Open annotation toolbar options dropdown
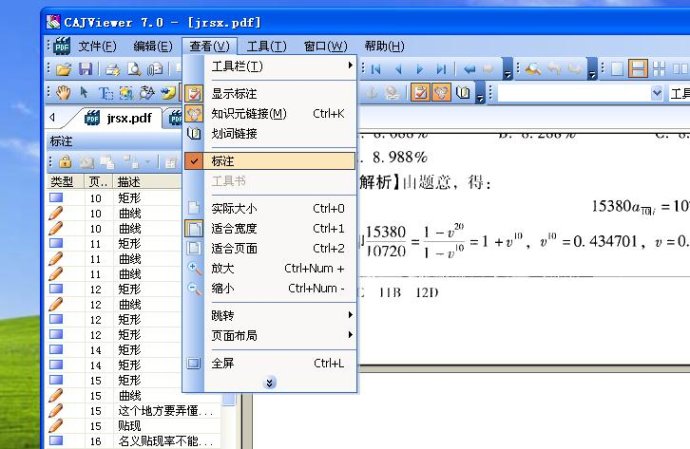690x449 pixels. tap(480, 93)
